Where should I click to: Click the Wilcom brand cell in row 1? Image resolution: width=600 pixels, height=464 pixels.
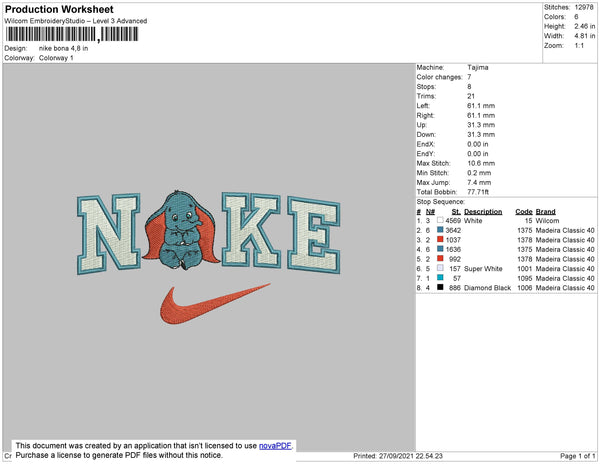click(547, 221)
